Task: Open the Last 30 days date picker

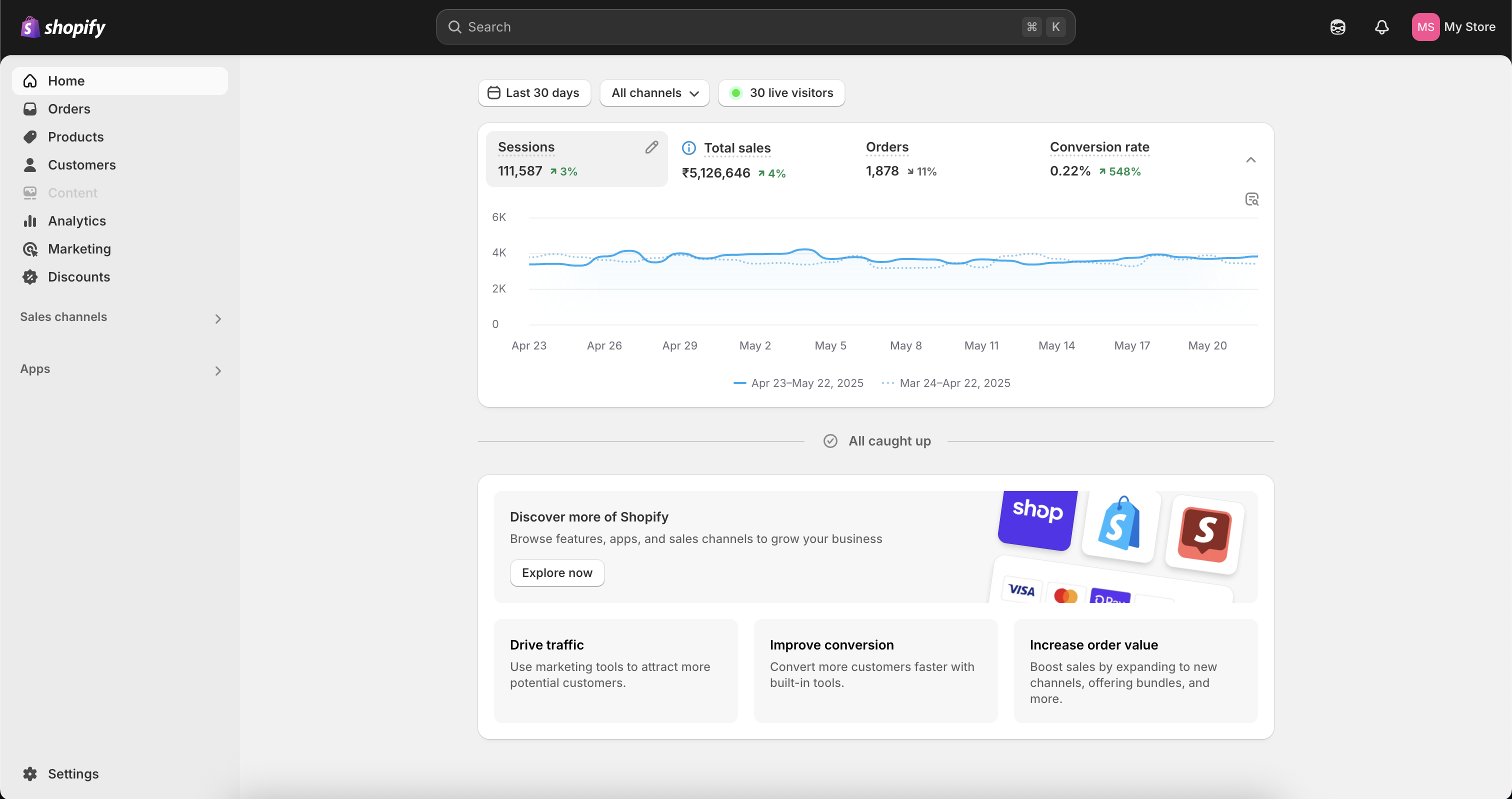Action: 533,93
